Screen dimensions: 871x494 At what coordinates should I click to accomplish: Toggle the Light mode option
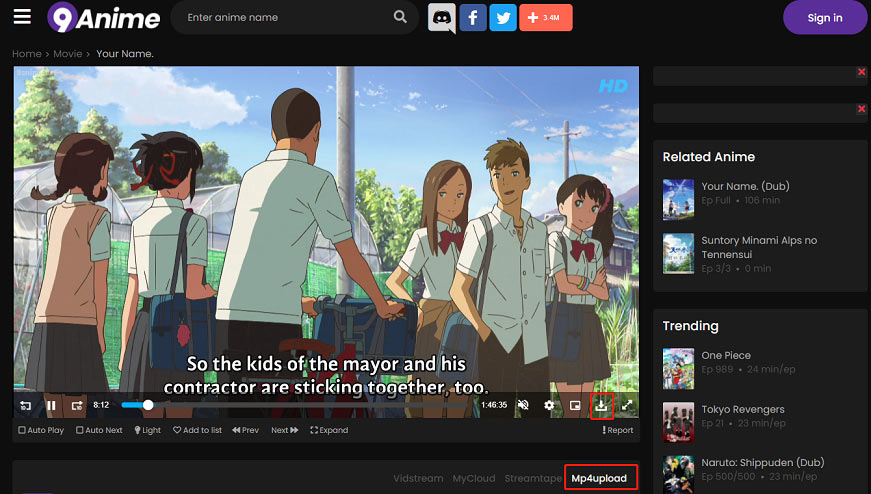[147, 430]
